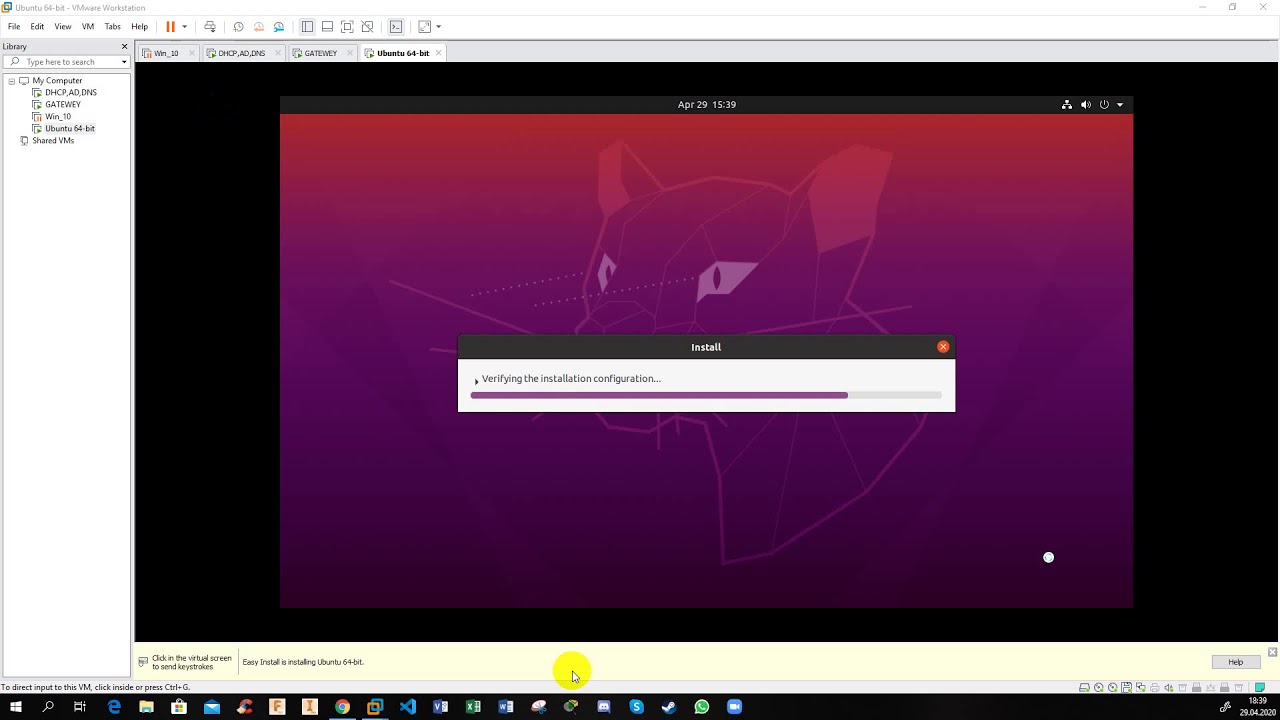Toggle the library sidebar view icon
Image resolution: width=1280 pixels, height=720 pixels.
(x=307, y=27)
